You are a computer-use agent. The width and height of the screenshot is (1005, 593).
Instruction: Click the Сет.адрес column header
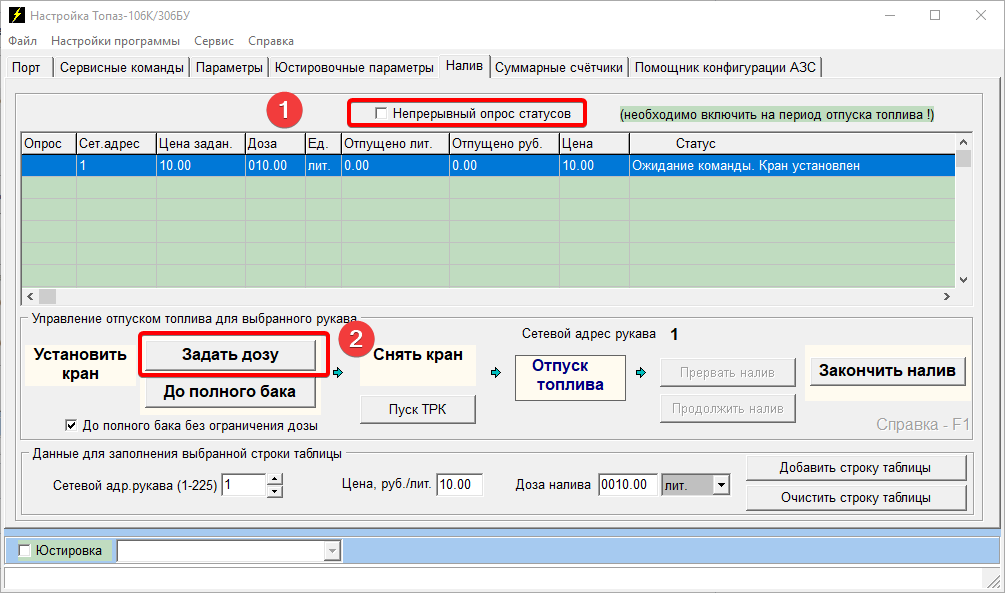click(117, 144)
